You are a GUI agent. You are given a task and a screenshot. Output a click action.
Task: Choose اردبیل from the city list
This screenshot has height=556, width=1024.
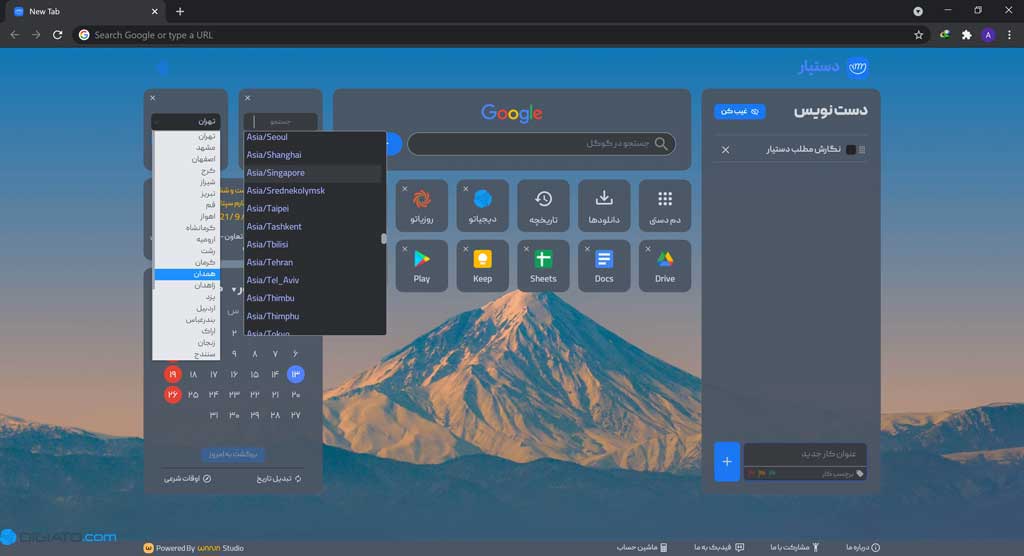click(187, 308)
